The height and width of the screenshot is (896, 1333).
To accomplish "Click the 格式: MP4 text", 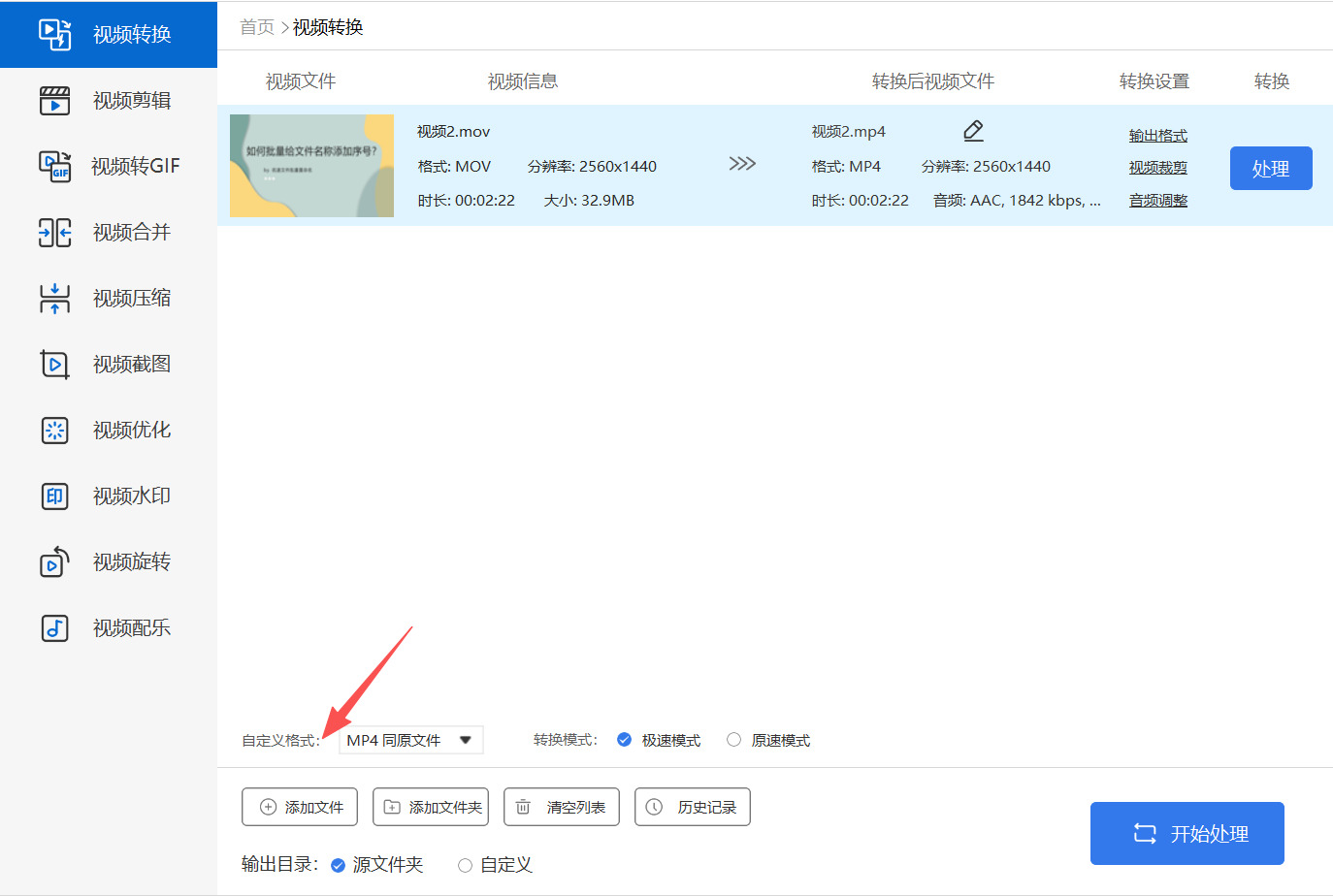I will 847,167.
